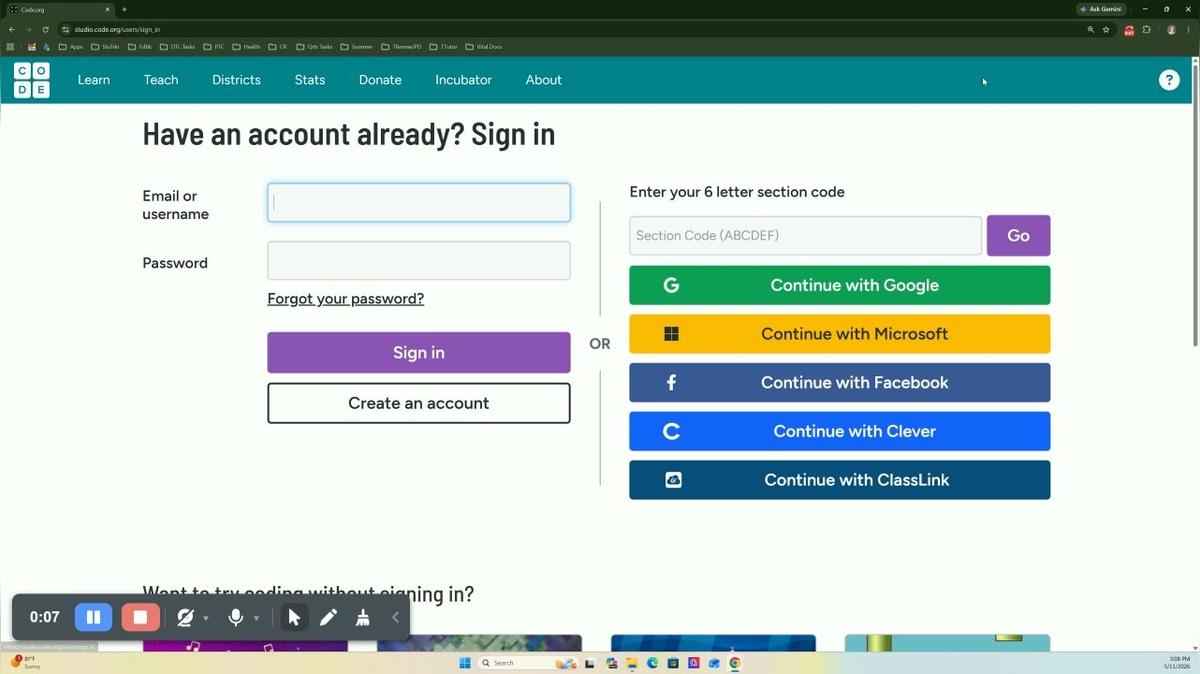This screenshot has width=1200, height=674.
Task: Open File Explorer from taskbar
Action: 632,663
